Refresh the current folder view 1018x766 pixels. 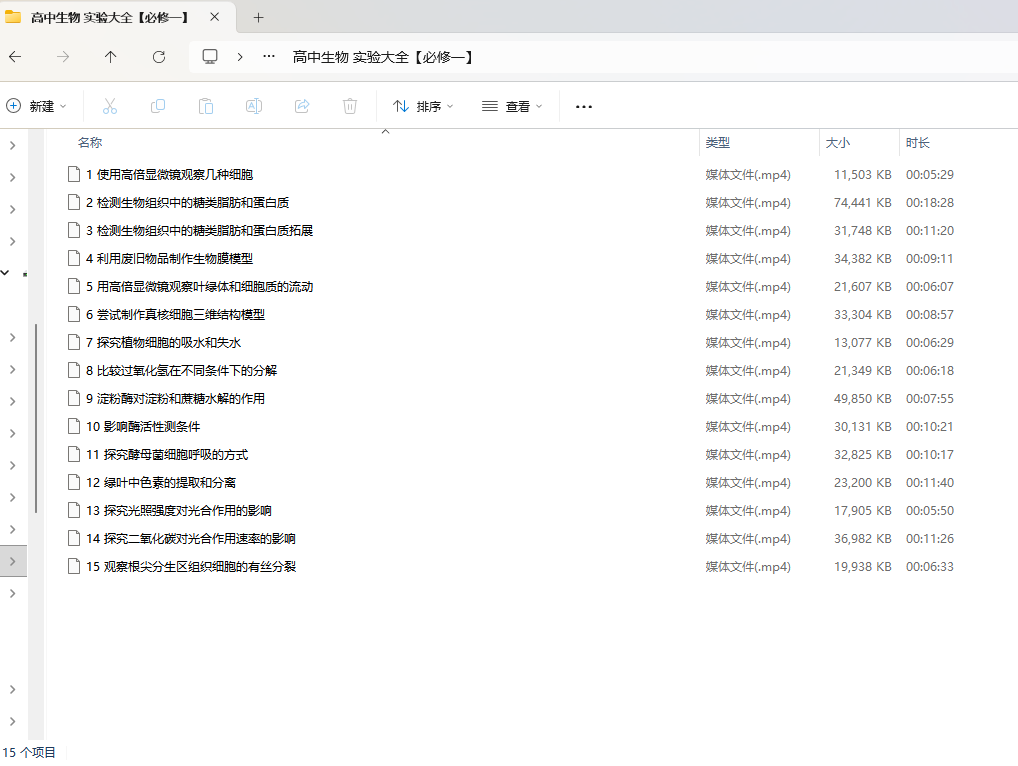pyautogui.click(x=159, y=57)
